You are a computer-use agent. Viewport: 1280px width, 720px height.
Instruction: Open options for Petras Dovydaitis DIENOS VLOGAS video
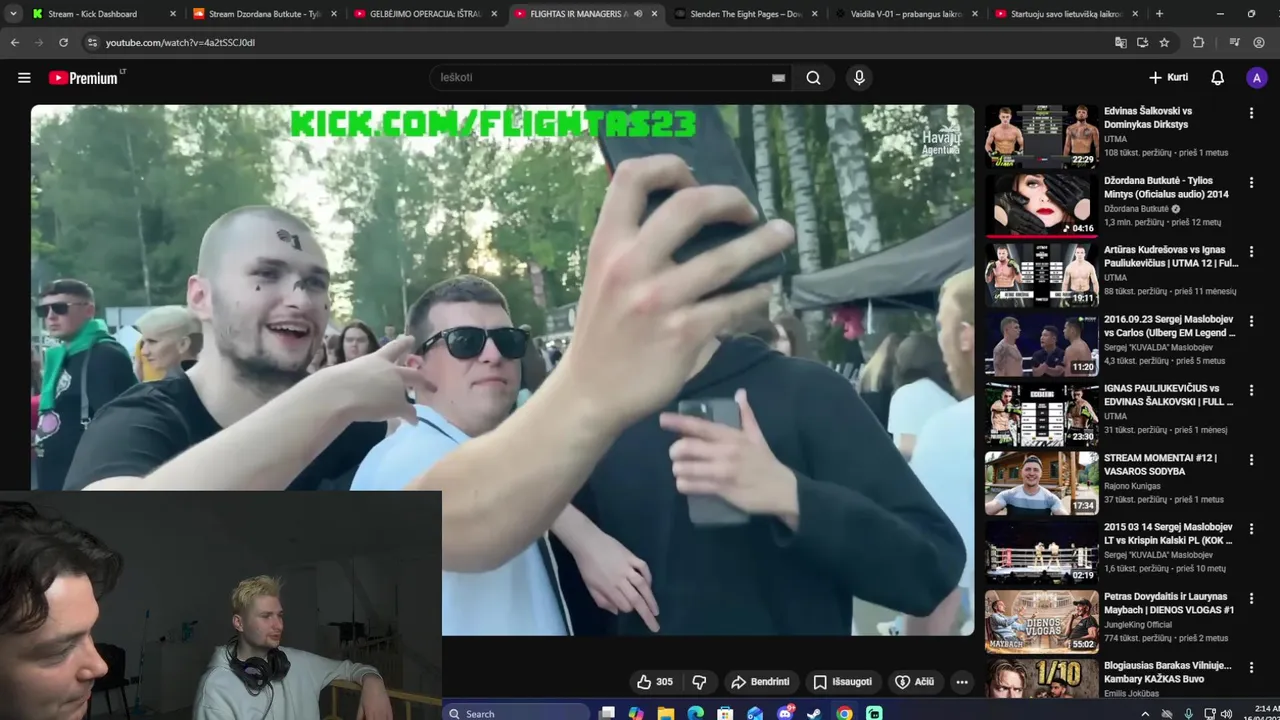click(1251, 598)
